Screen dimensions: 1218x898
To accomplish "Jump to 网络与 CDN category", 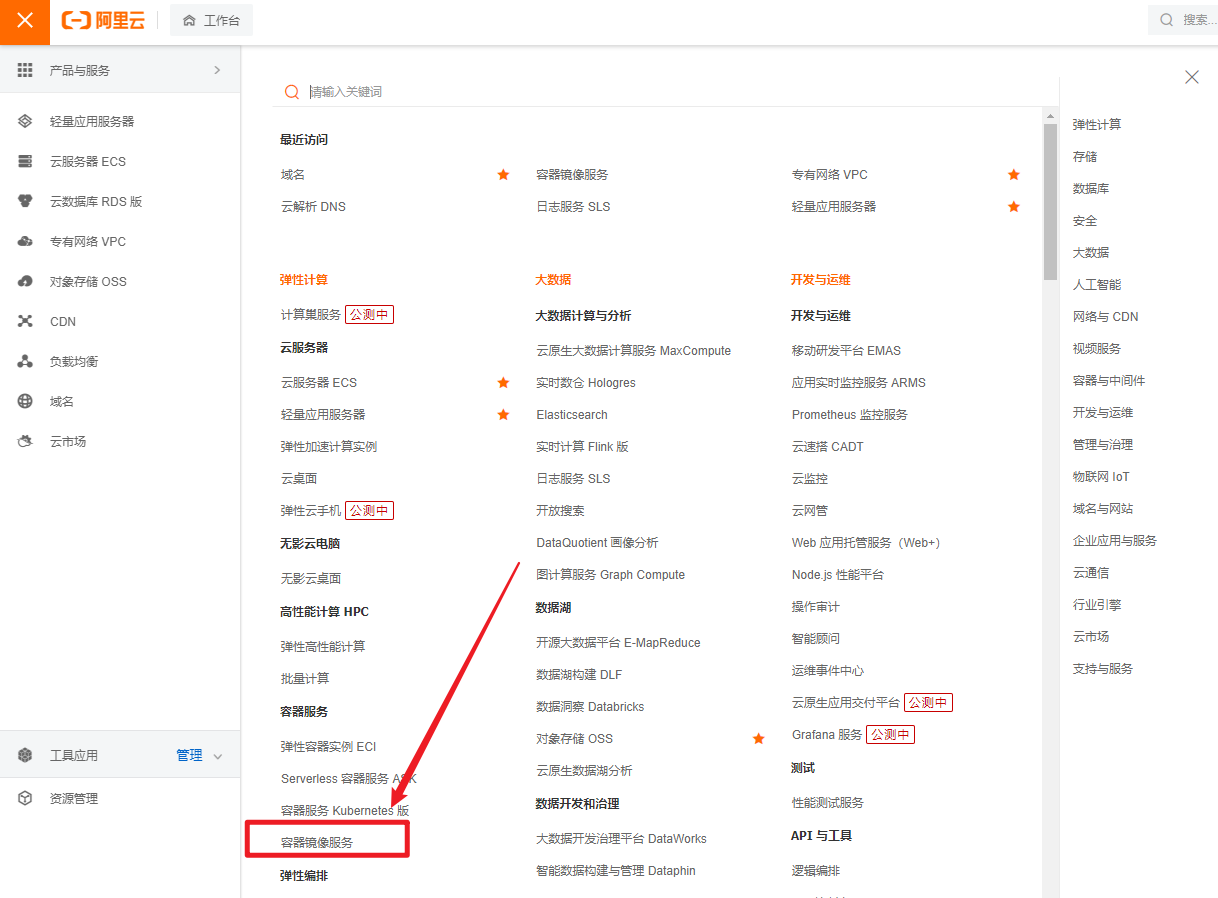I will pos(1105,316).
